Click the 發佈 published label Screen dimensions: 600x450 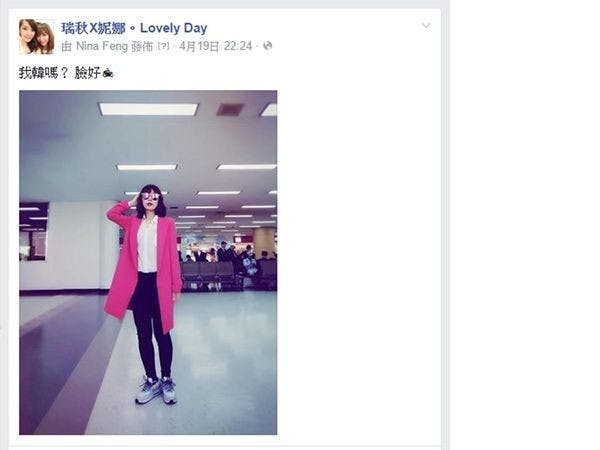point(142,47)
